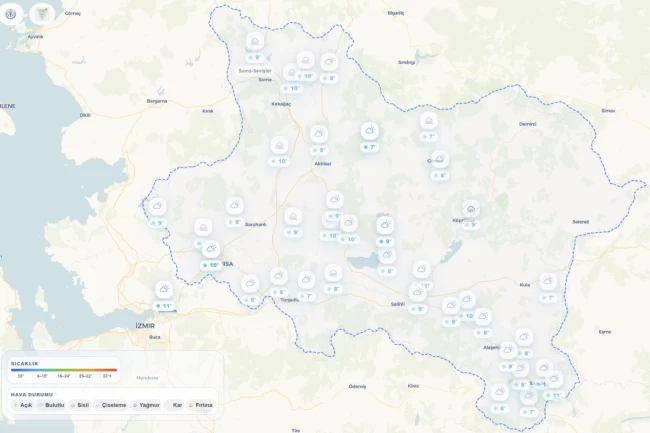Click the Bergama town label on map
Viewport: 650px width, 433px height.
click(158, 101)
